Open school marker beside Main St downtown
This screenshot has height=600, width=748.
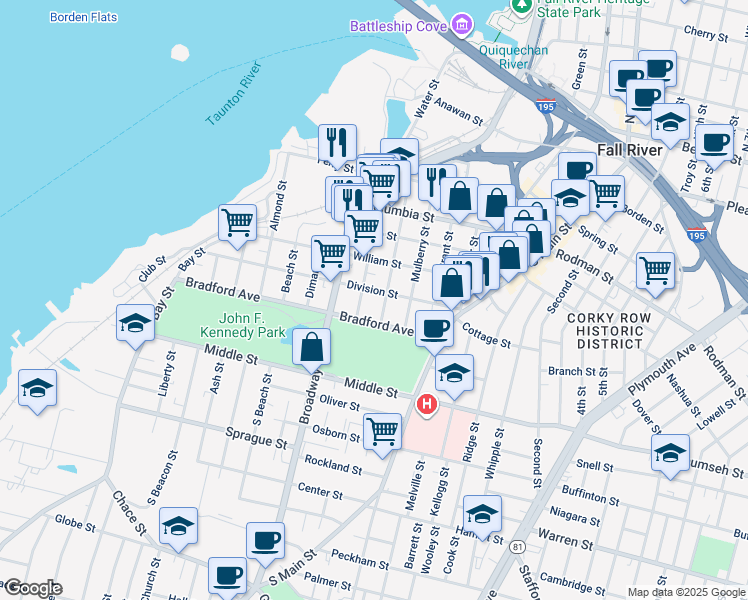click(571, 198)
